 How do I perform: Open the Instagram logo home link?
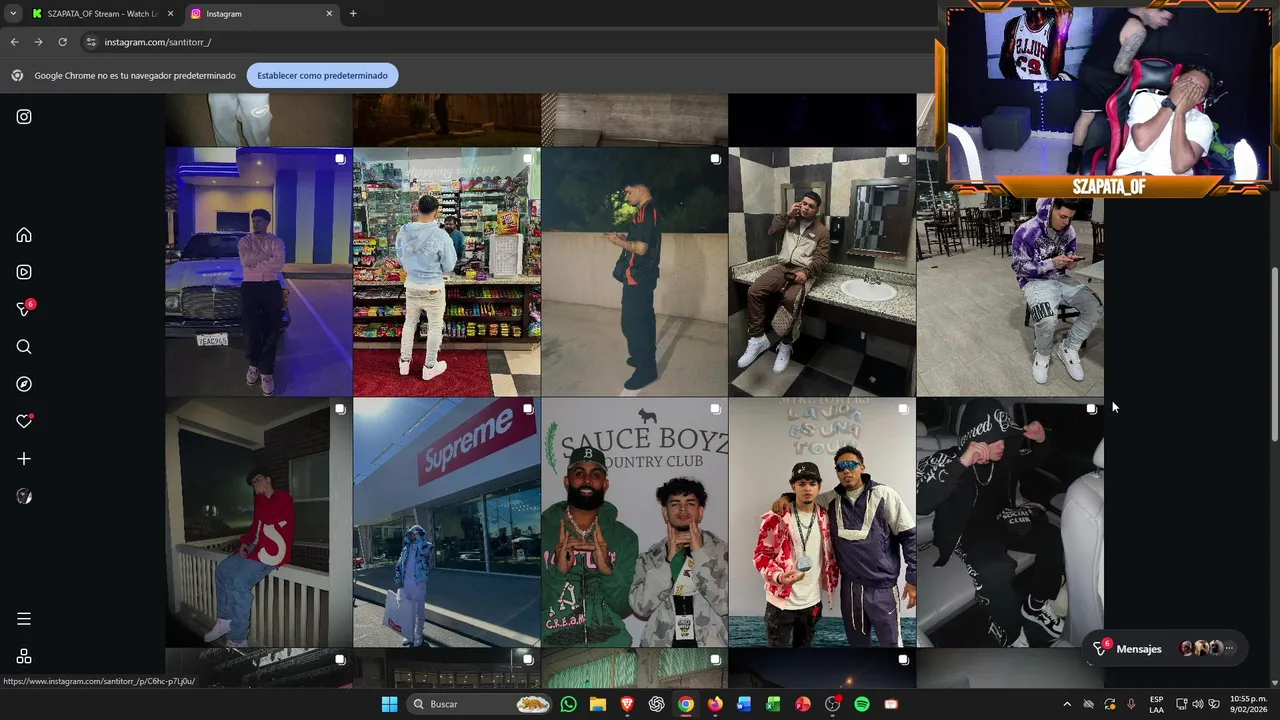click(24, 117)
